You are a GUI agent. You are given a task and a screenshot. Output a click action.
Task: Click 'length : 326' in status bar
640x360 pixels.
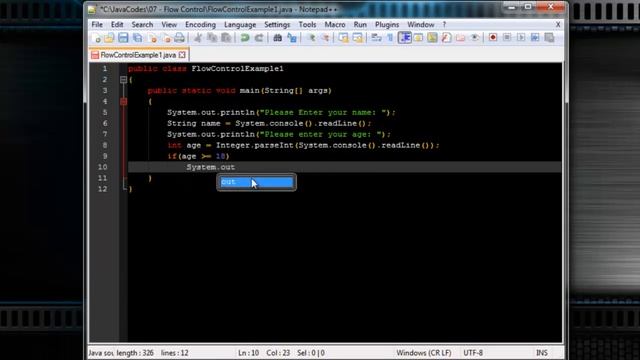coord(135,353)
